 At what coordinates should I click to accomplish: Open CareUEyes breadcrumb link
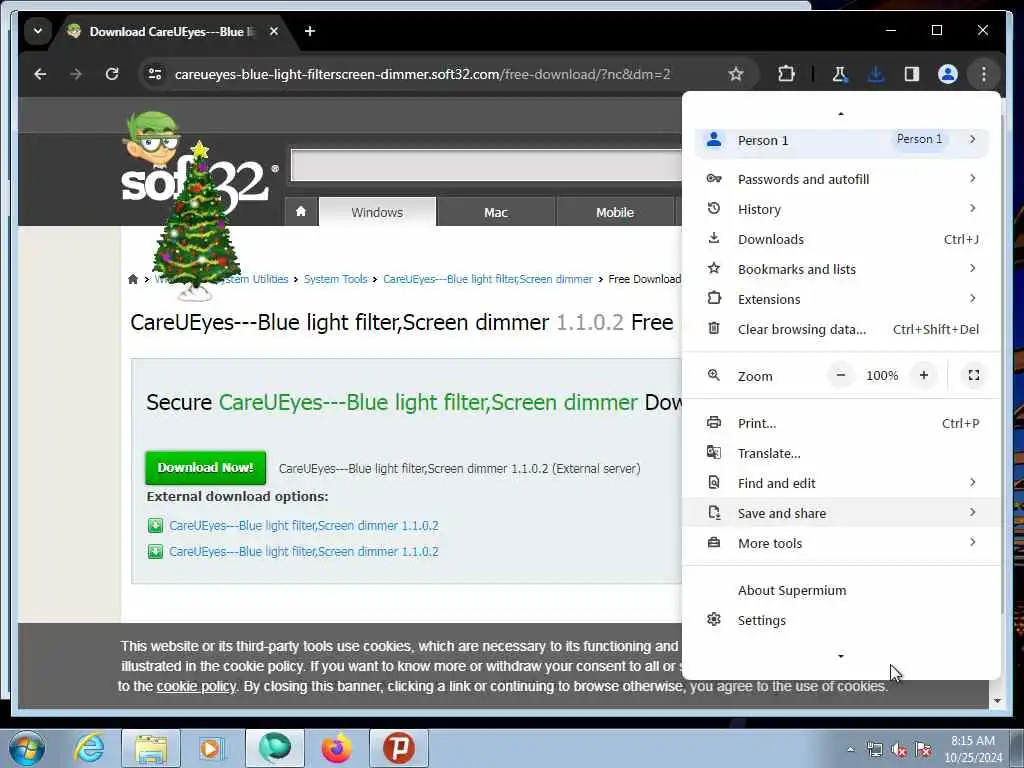488,279
